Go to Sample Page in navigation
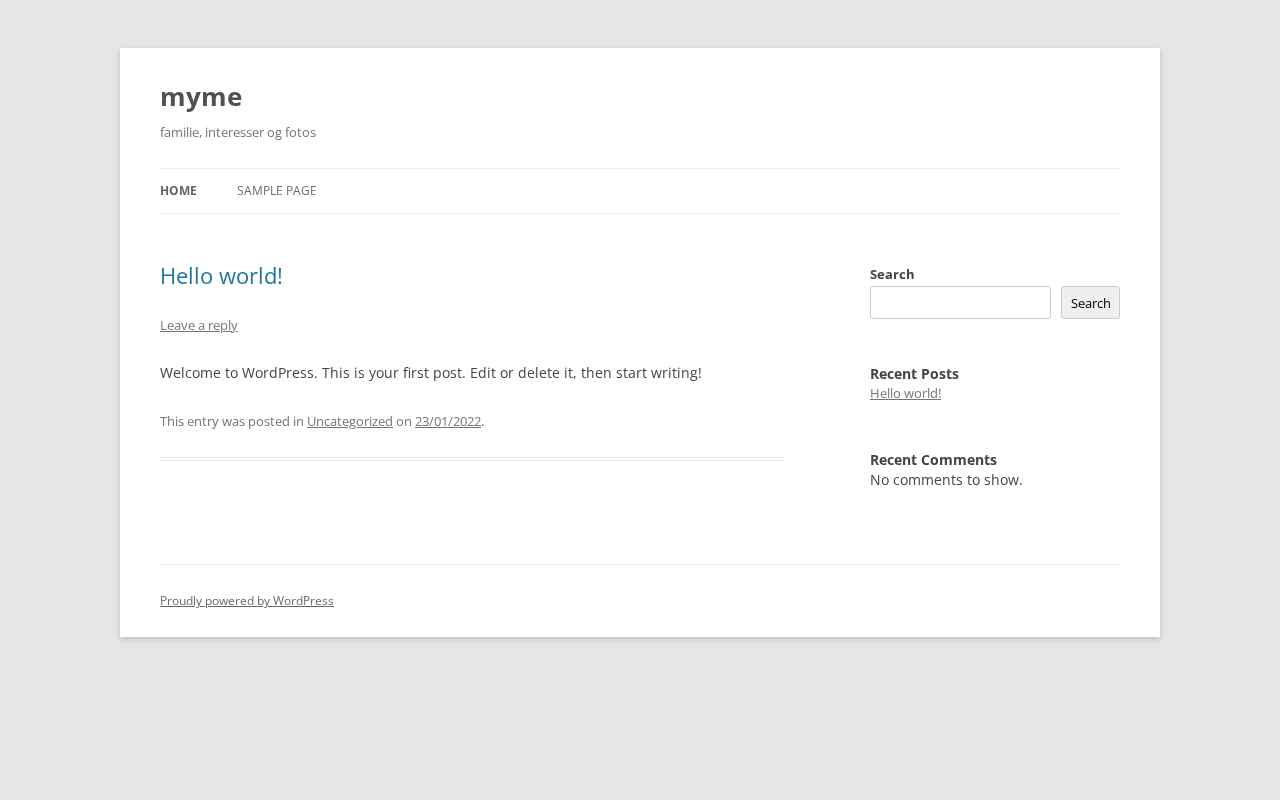Viewport: 1280px width, 800px height. 276,191
